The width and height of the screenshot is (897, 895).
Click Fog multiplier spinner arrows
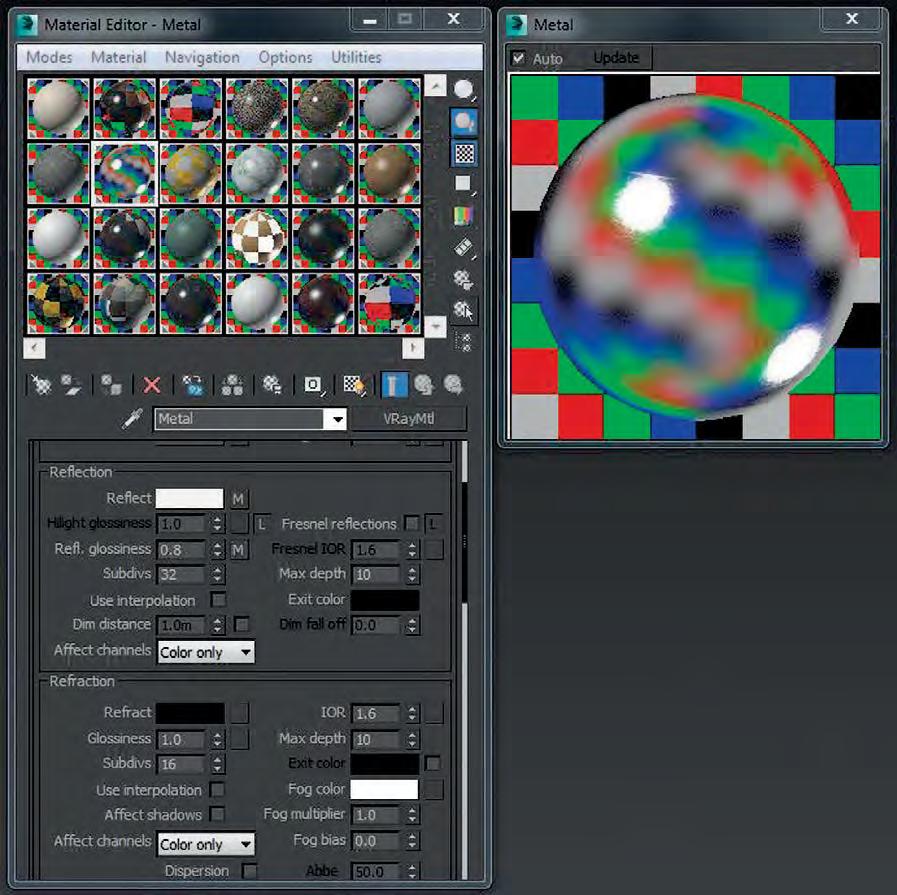[412, 815]
